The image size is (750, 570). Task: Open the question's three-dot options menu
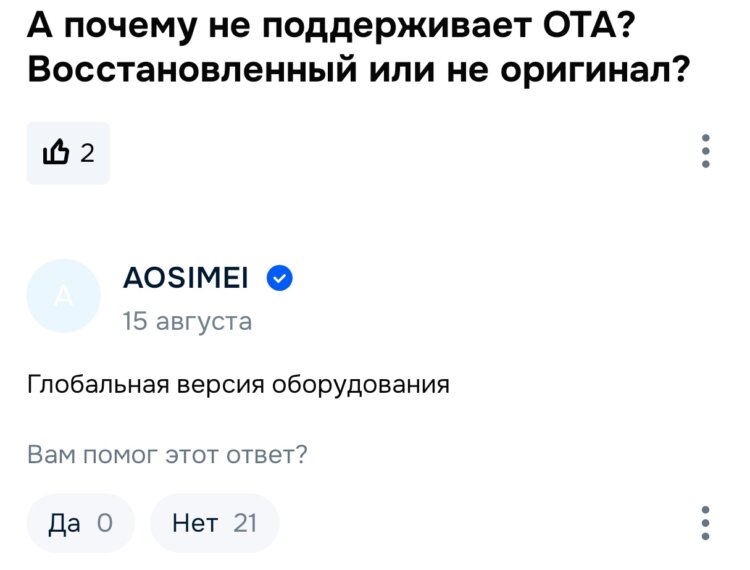coord(706,151)
